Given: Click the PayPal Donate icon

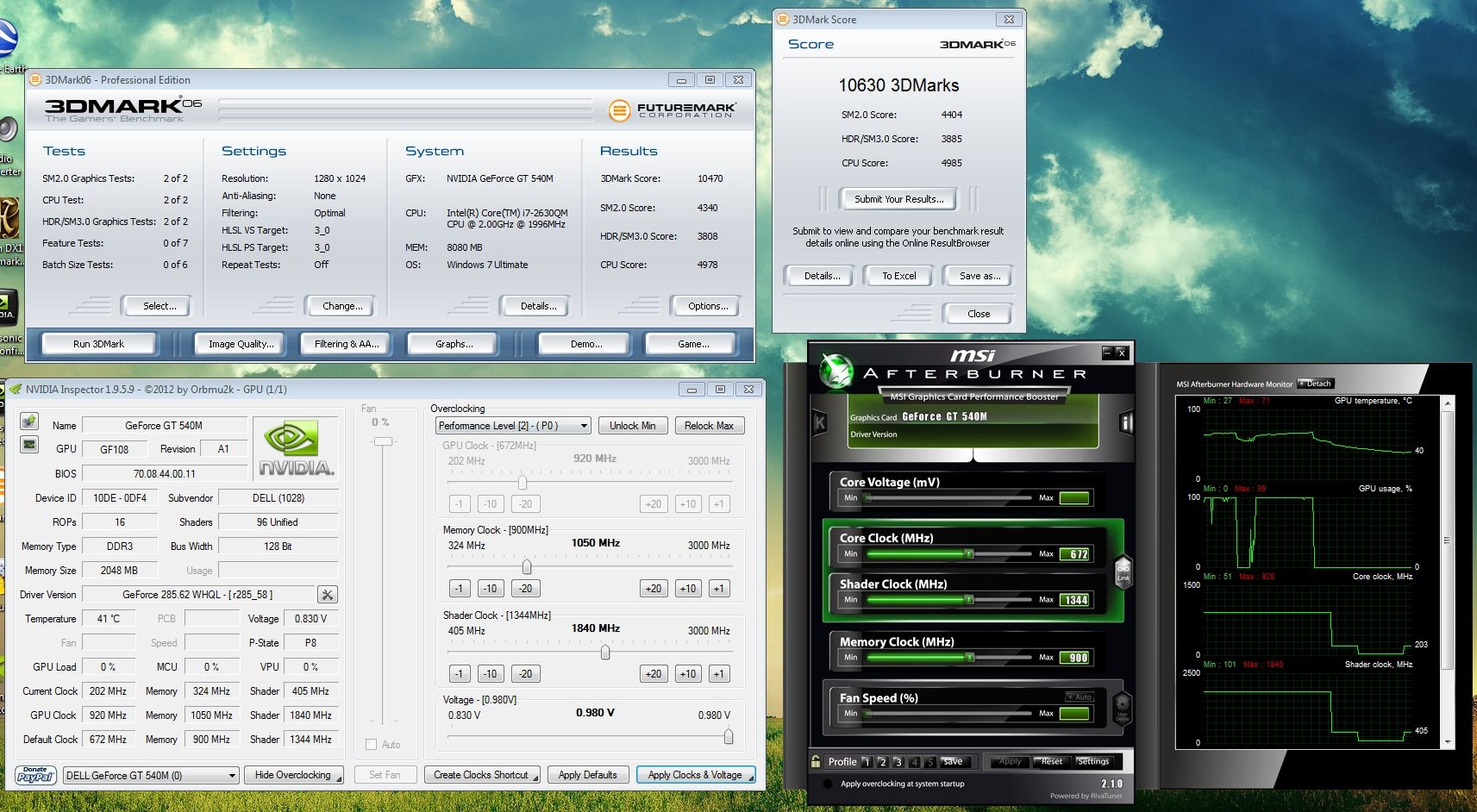Looking at the screenshot, I should [x=35, y=775].
